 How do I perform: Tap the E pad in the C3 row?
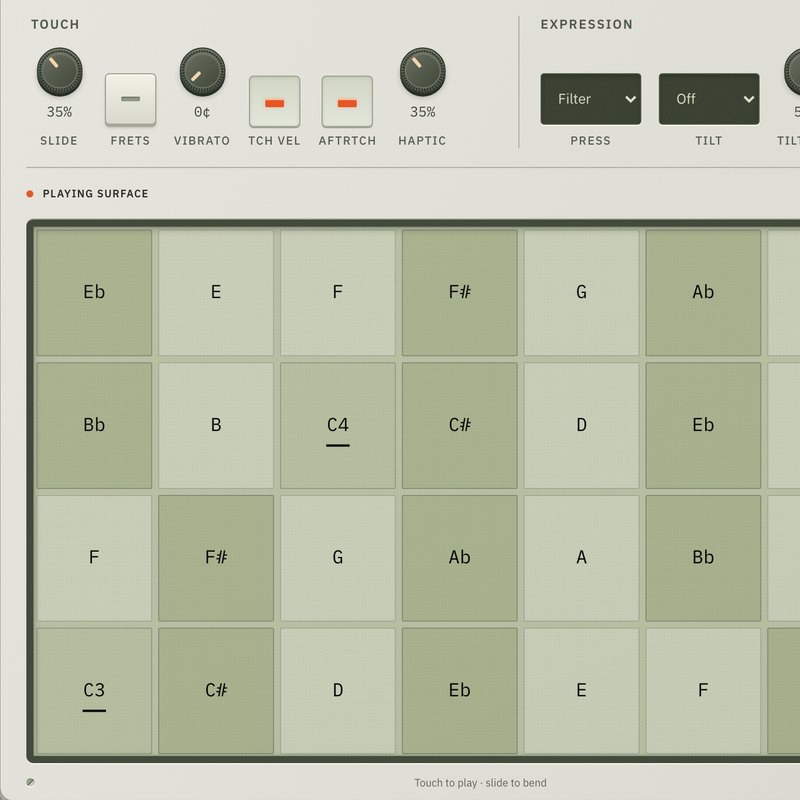[x=581, y=691]
